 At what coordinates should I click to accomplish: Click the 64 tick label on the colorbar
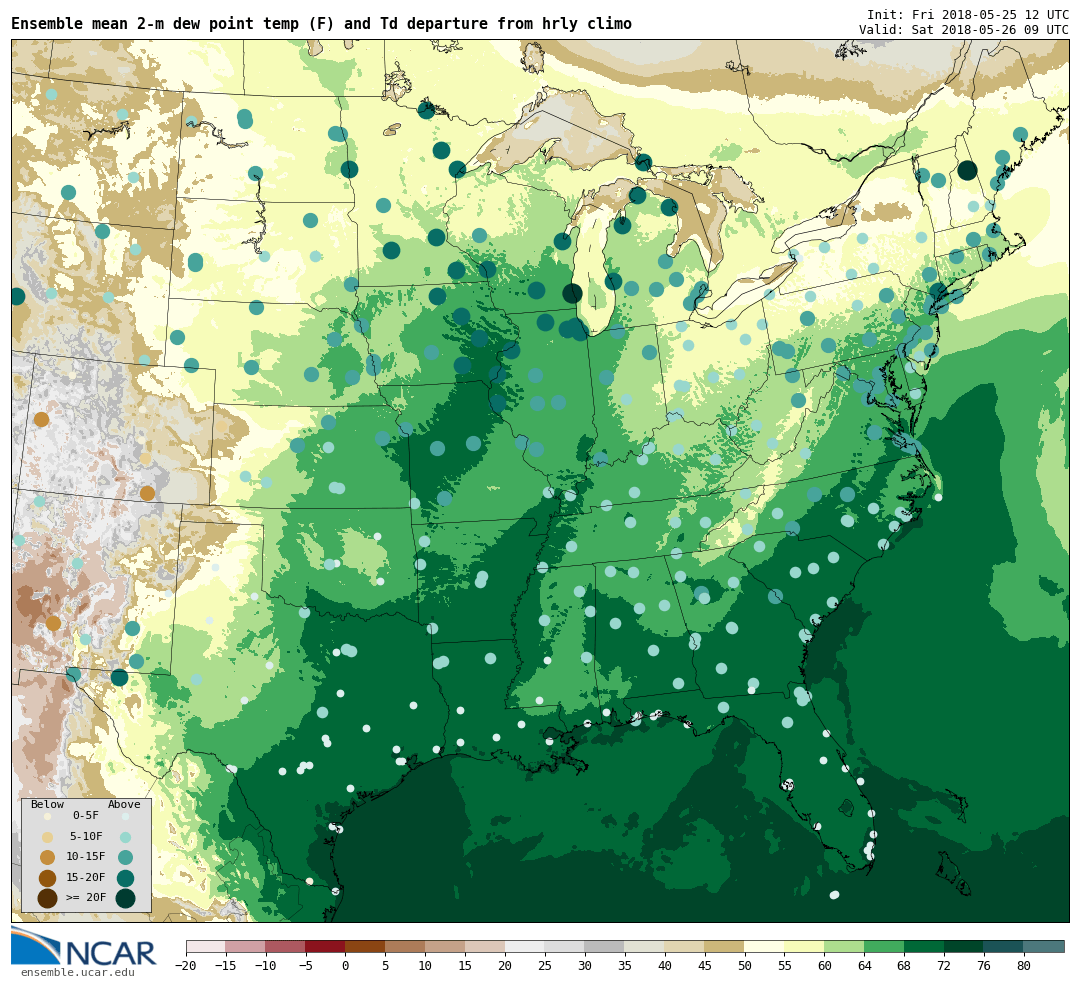864,966
